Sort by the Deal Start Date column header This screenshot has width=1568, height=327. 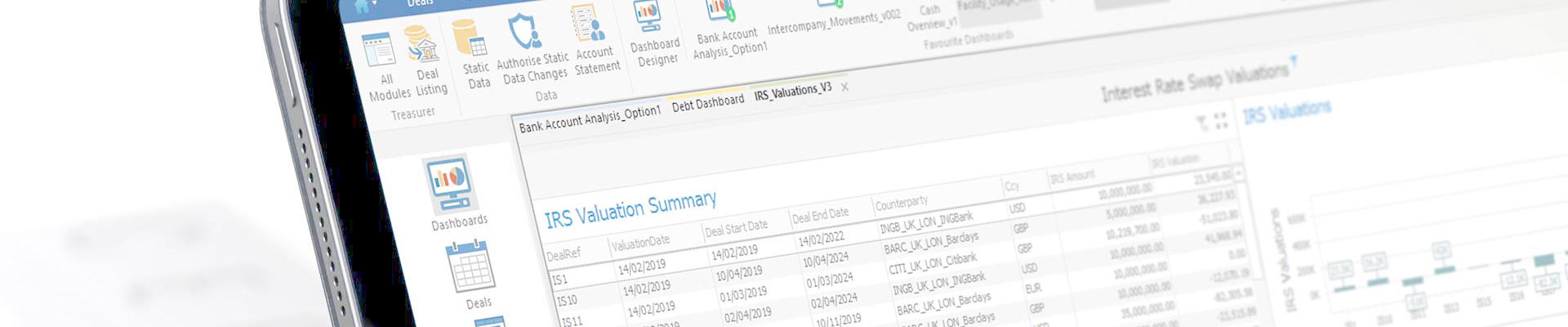(x=736, y=227)
